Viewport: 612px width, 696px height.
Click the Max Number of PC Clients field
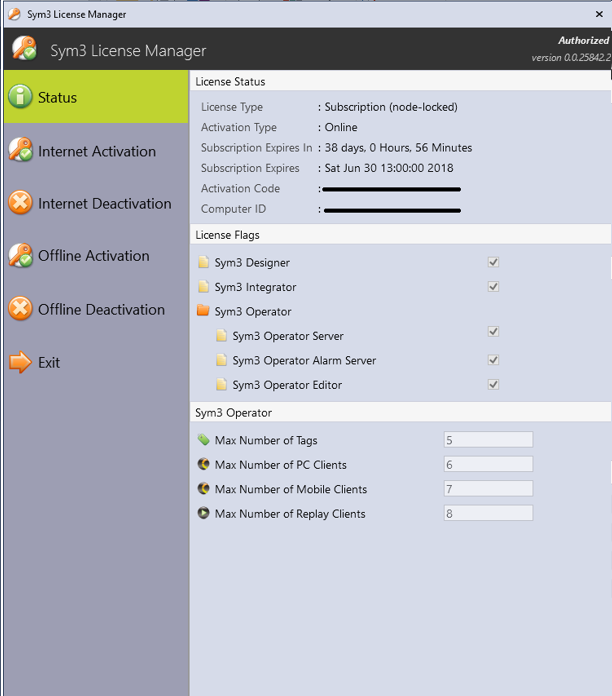coord(488,464)
